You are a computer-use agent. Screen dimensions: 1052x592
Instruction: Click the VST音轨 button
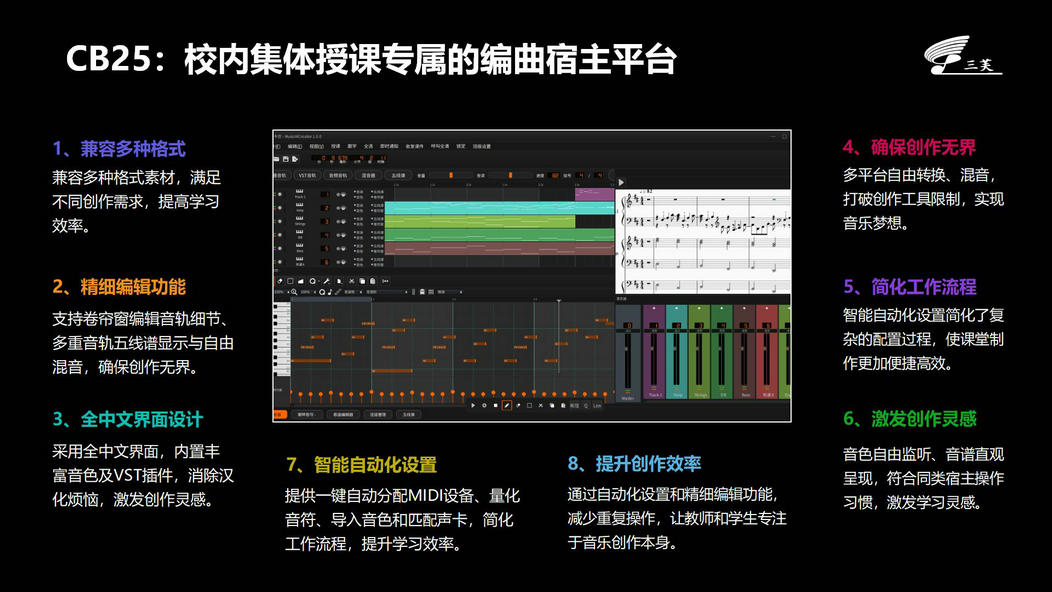click(307, 175)
